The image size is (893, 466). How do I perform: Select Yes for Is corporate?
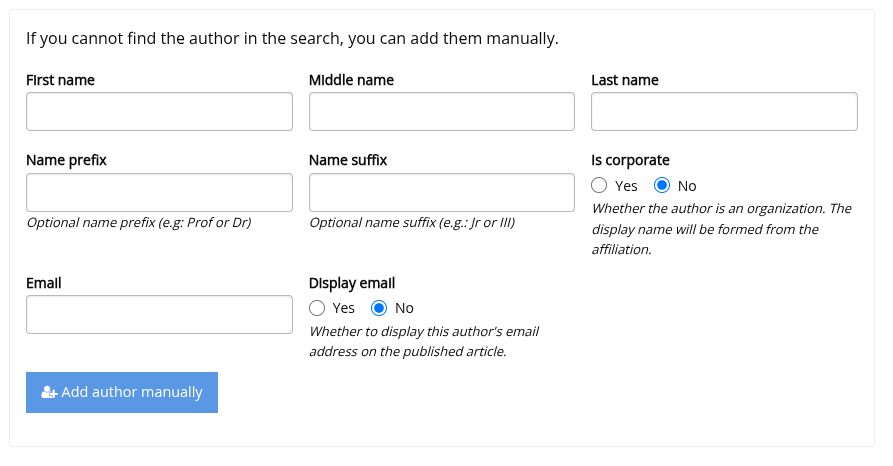coord(599,185)
